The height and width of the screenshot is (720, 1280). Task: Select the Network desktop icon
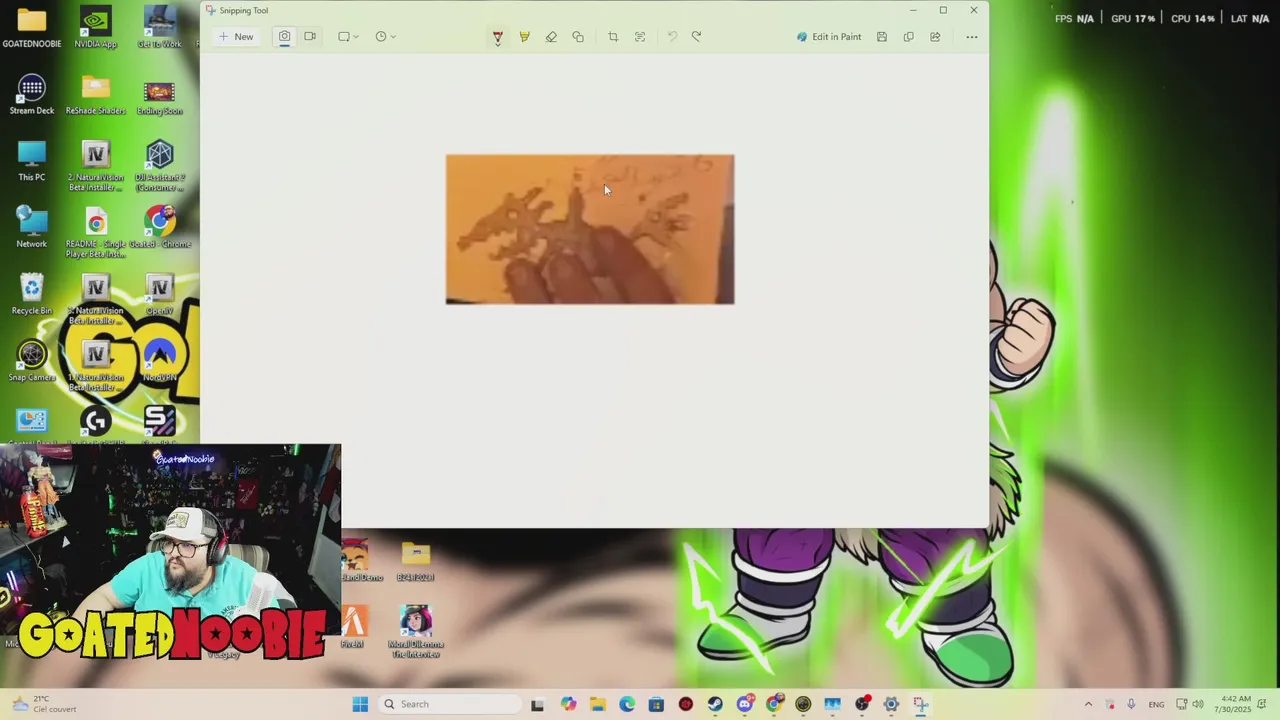click(32, 228)
